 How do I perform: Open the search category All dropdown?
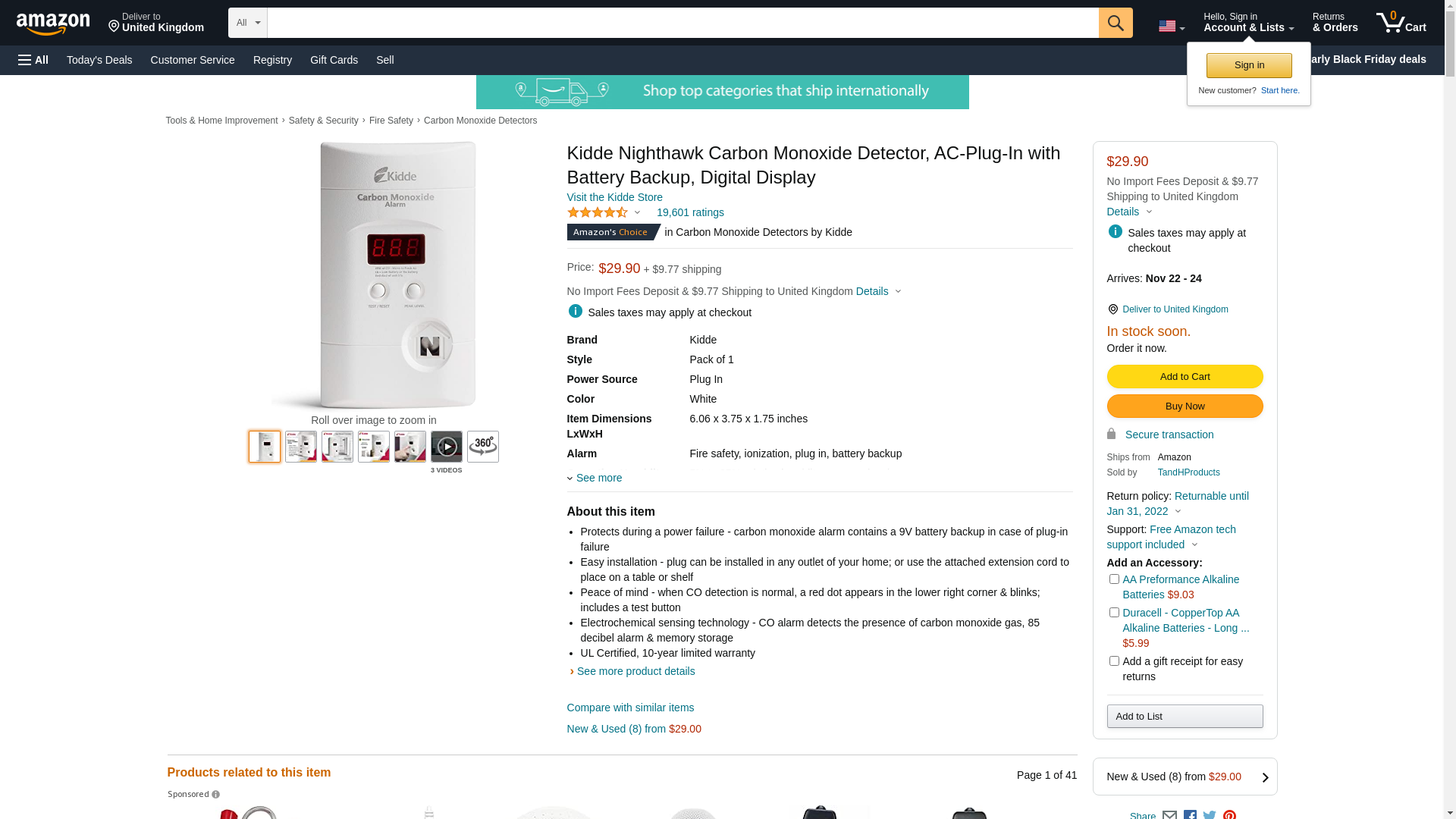click(x=248, y=23)
